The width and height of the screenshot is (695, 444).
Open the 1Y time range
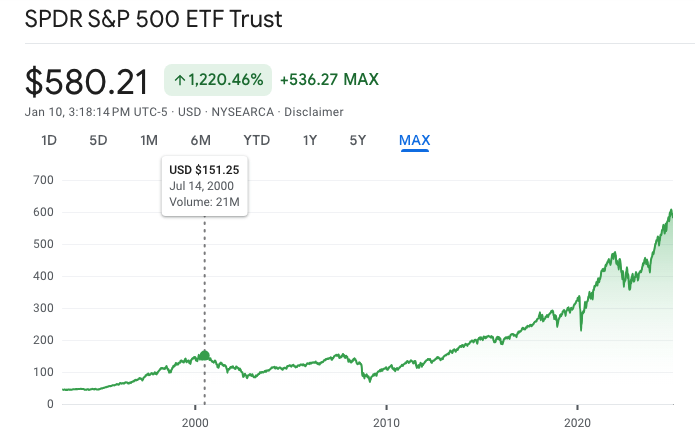(310, 140)
